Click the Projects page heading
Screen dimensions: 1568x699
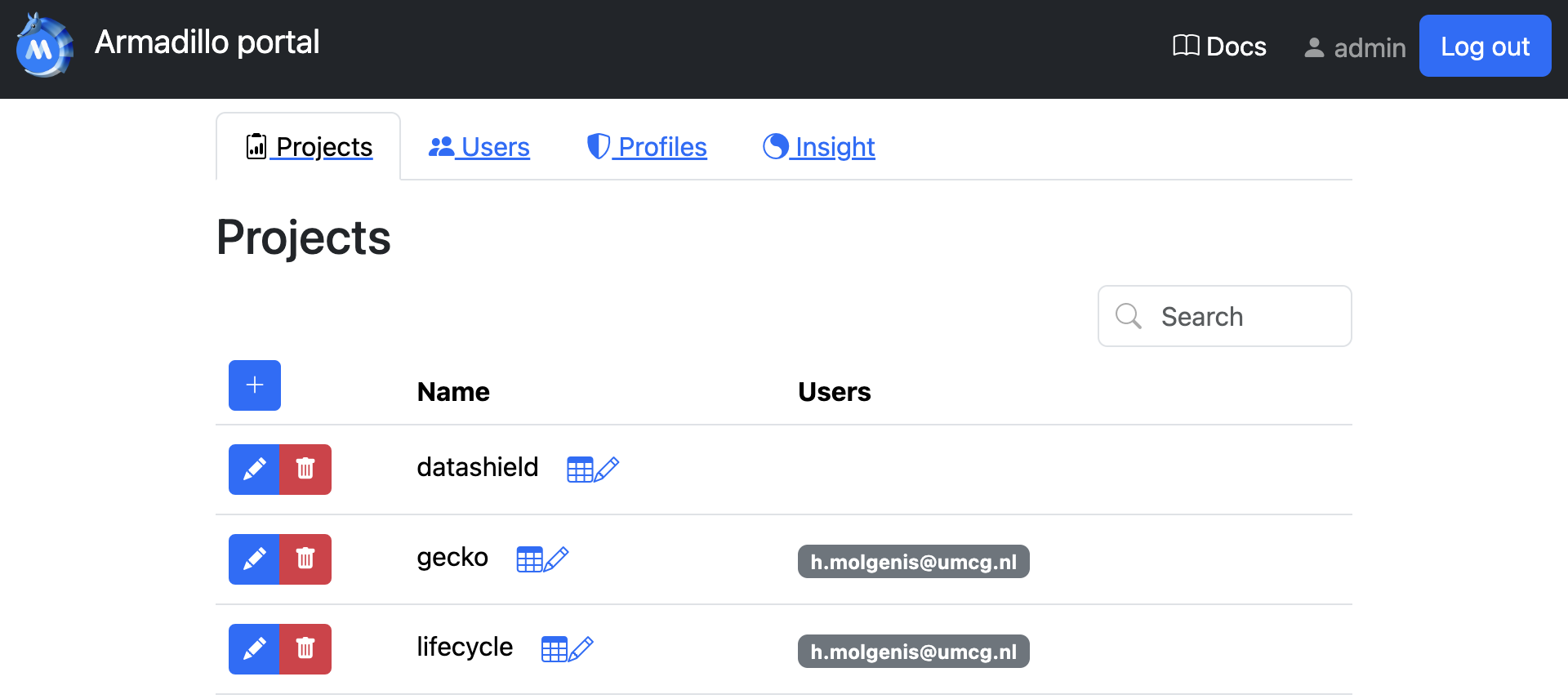point(304,238)
